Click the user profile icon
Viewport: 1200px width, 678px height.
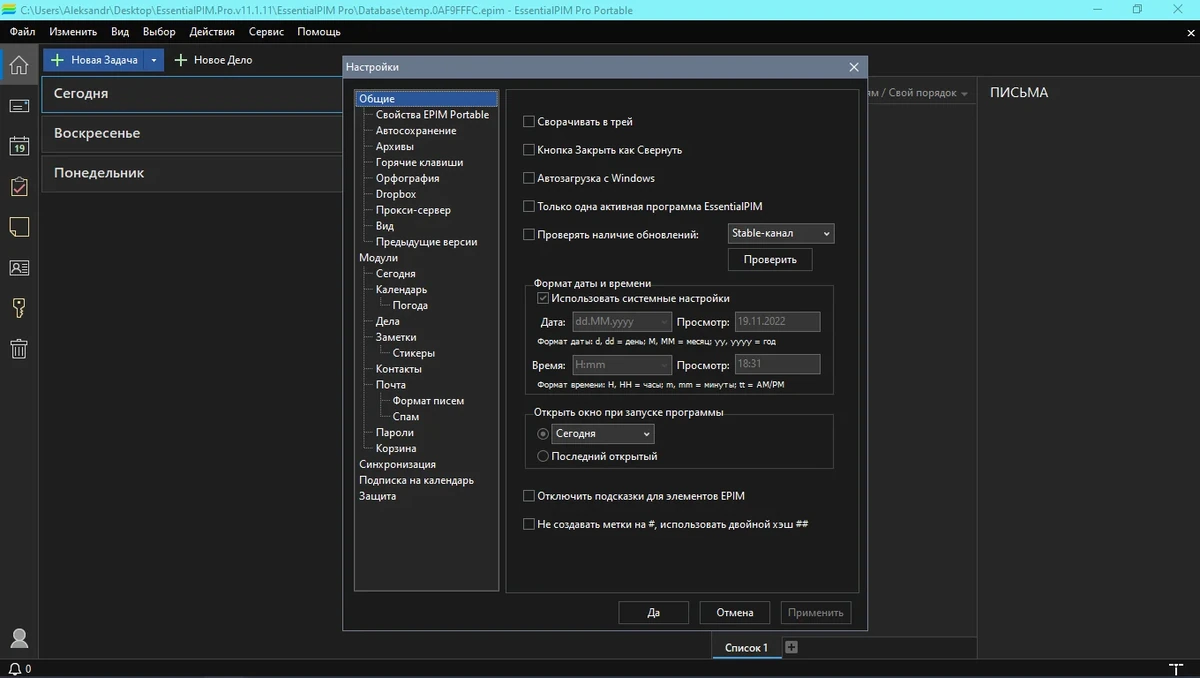pyautogui.click(x=18, y=638)
